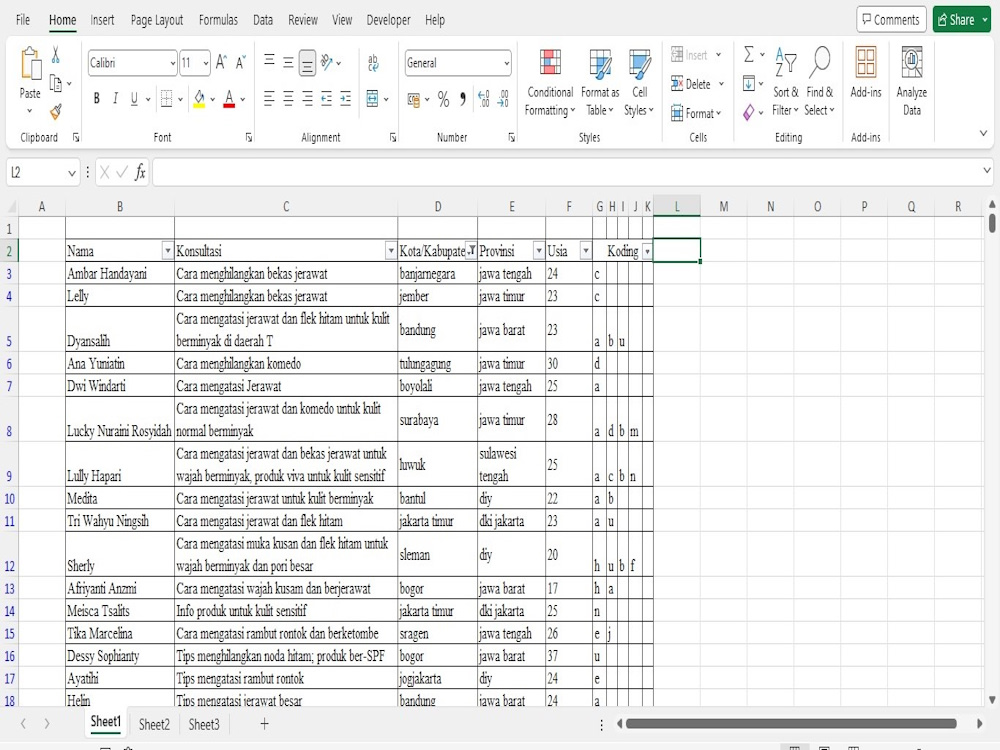Toggle Center horizontal alignment

pyautogui.click(x=288, y=98)
